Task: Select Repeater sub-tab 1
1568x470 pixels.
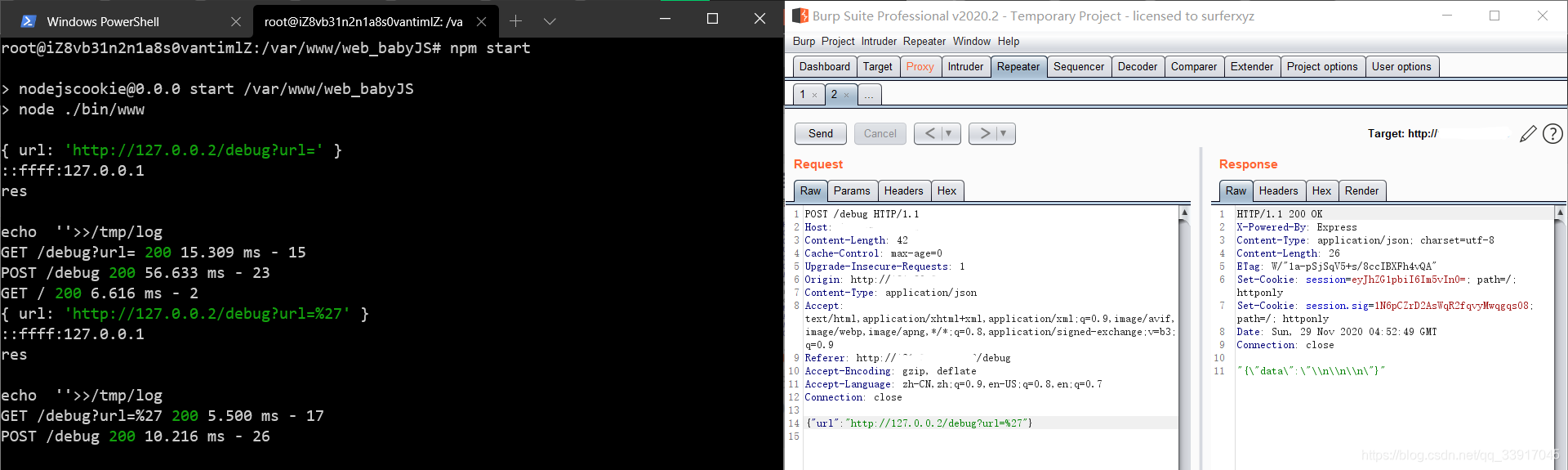Action: [x=804, y=94]
